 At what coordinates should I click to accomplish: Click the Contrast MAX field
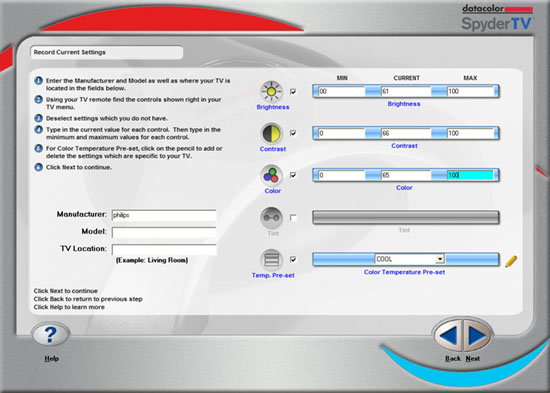(x=470, y=133)
